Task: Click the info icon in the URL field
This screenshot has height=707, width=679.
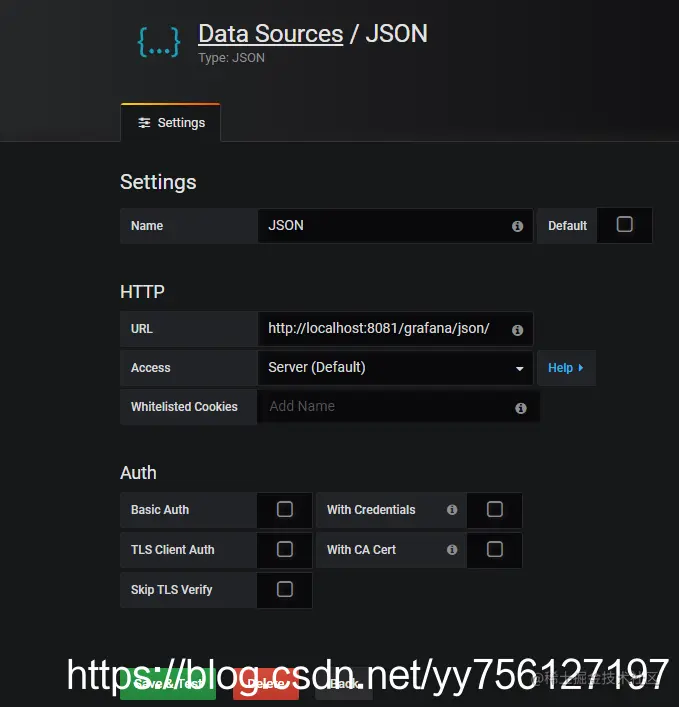Action: [517, 330]
